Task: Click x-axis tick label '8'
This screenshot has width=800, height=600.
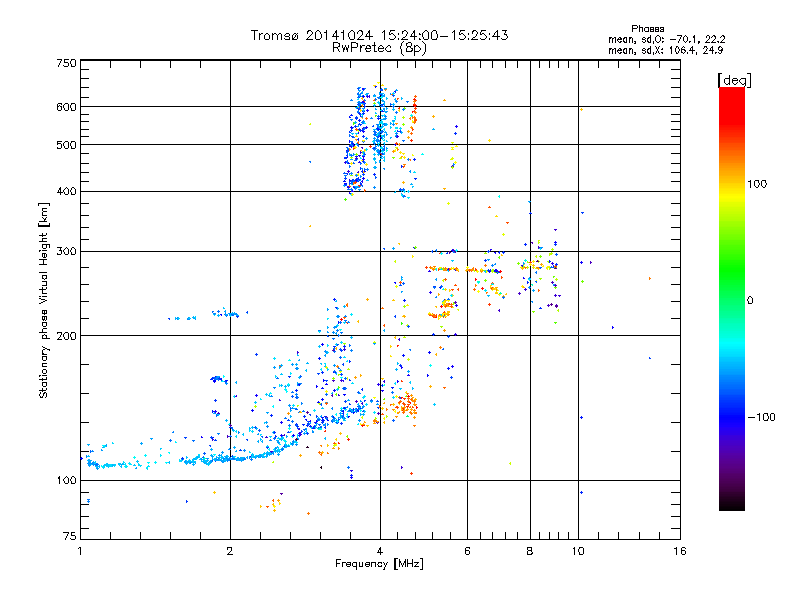Action: click(x=530, y=551)
